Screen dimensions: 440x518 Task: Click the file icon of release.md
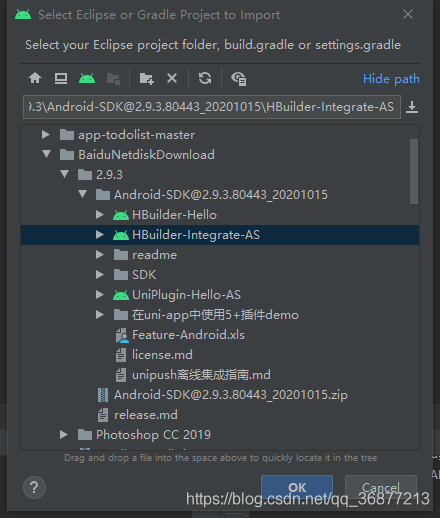click(x=103, y=415)
